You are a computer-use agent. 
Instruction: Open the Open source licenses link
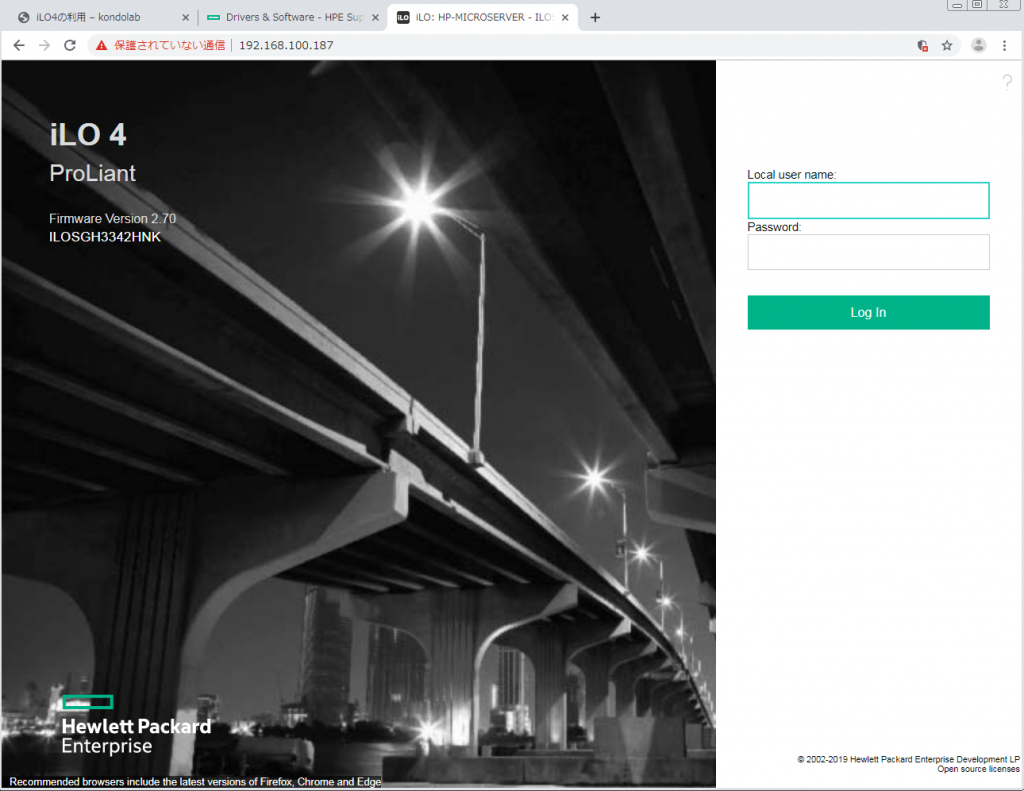978,769
